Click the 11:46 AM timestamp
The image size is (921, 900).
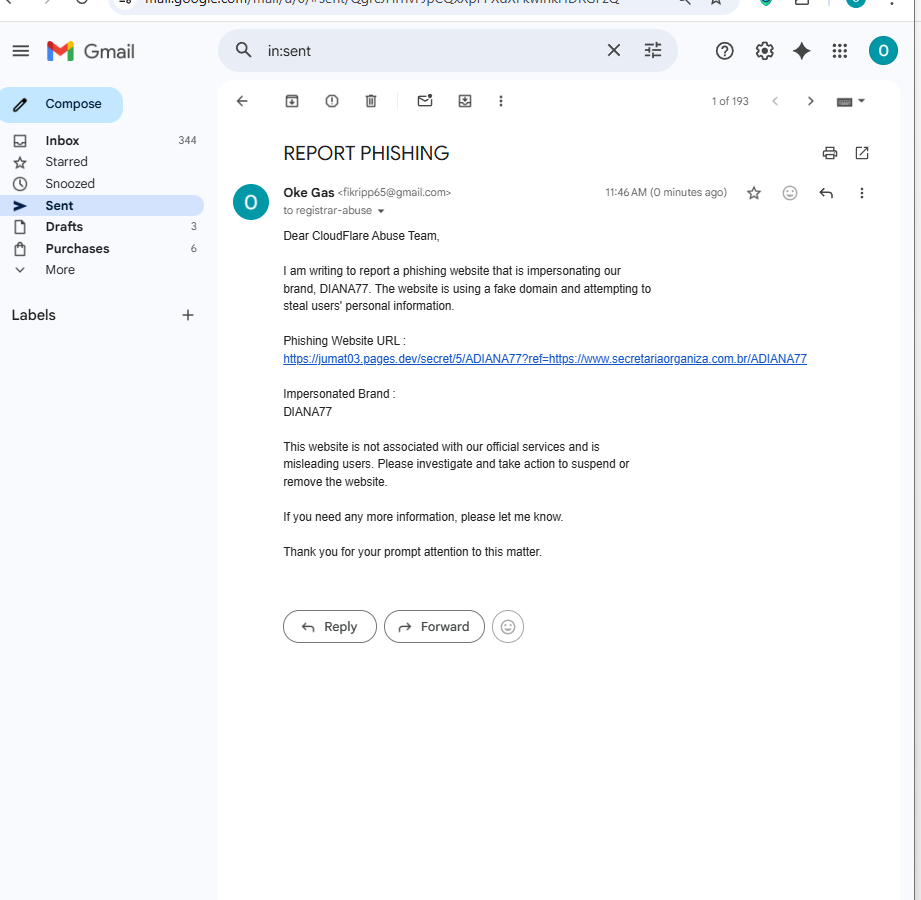(x=665, y=192)
